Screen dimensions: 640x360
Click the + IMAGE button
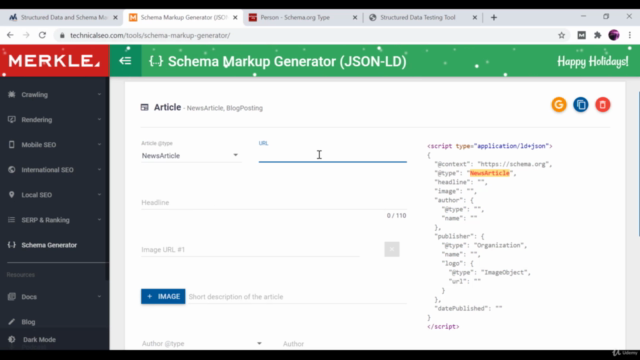[x=163, y=297]
